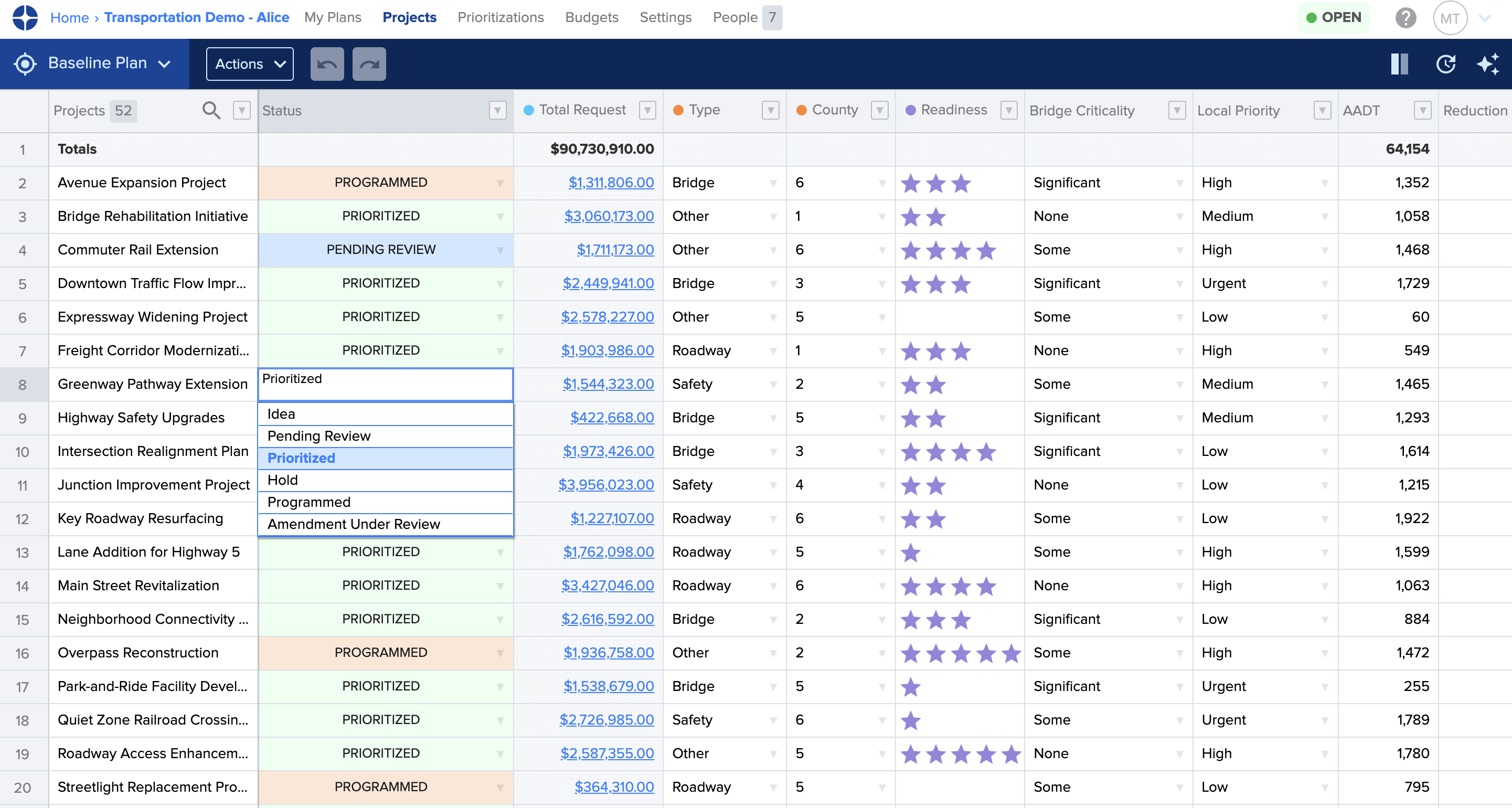Click the plan history clock icon
Screen dimensions: 1512x808
(1446, 64)
